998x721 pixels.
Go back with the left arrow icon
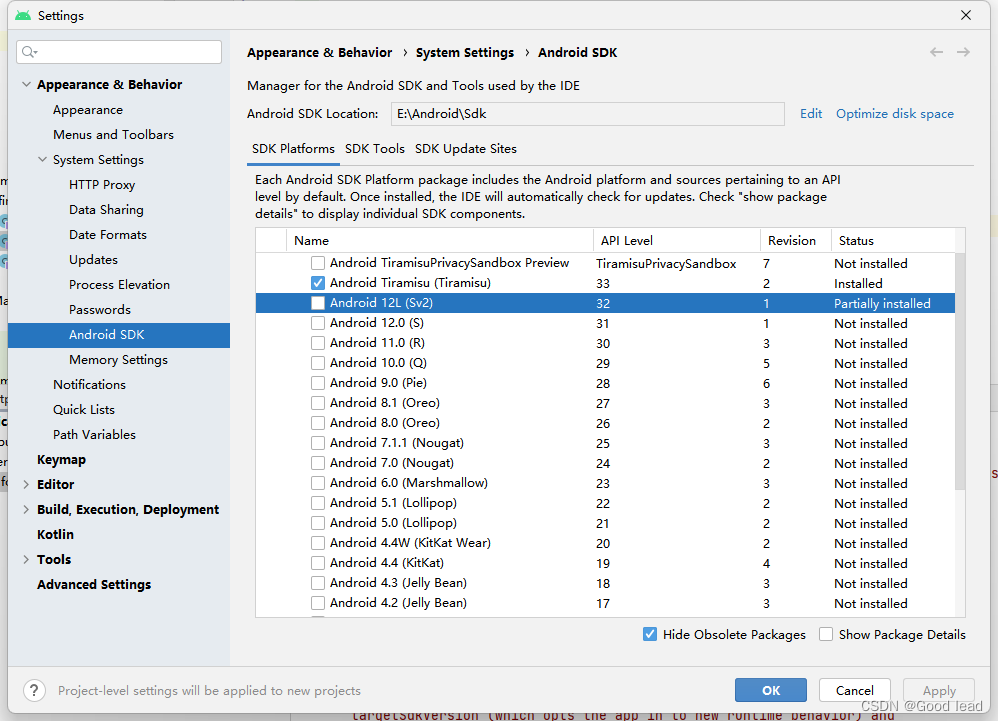(936, 52)
